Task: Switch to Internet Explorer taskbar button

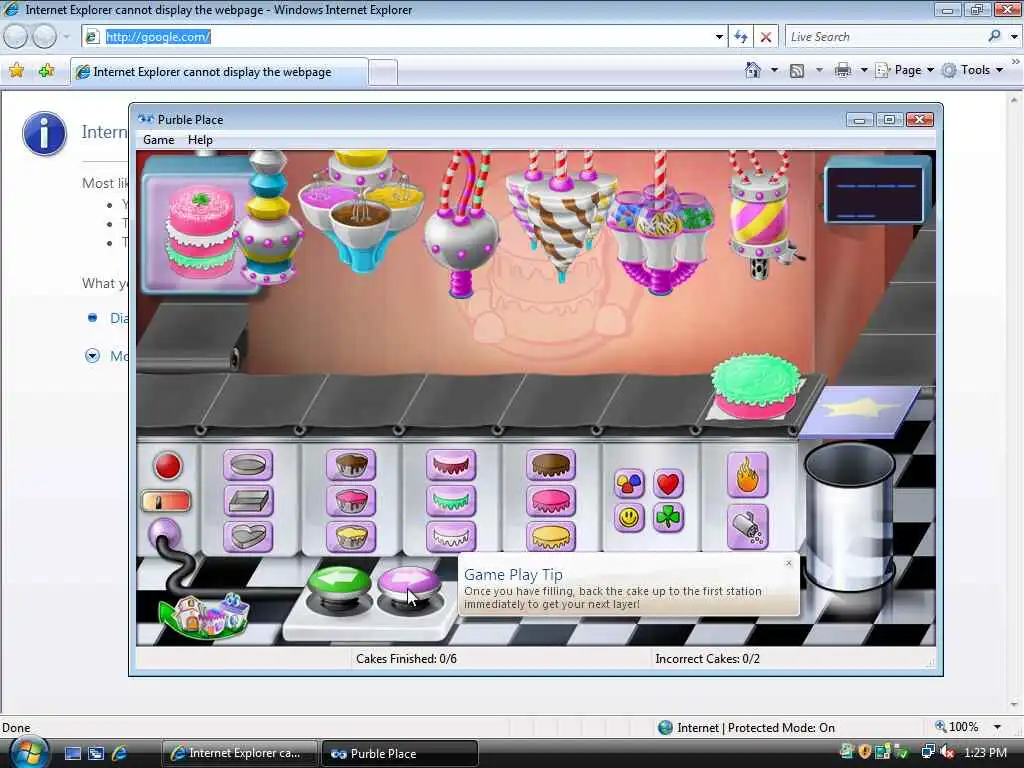Action: point(239,753)
